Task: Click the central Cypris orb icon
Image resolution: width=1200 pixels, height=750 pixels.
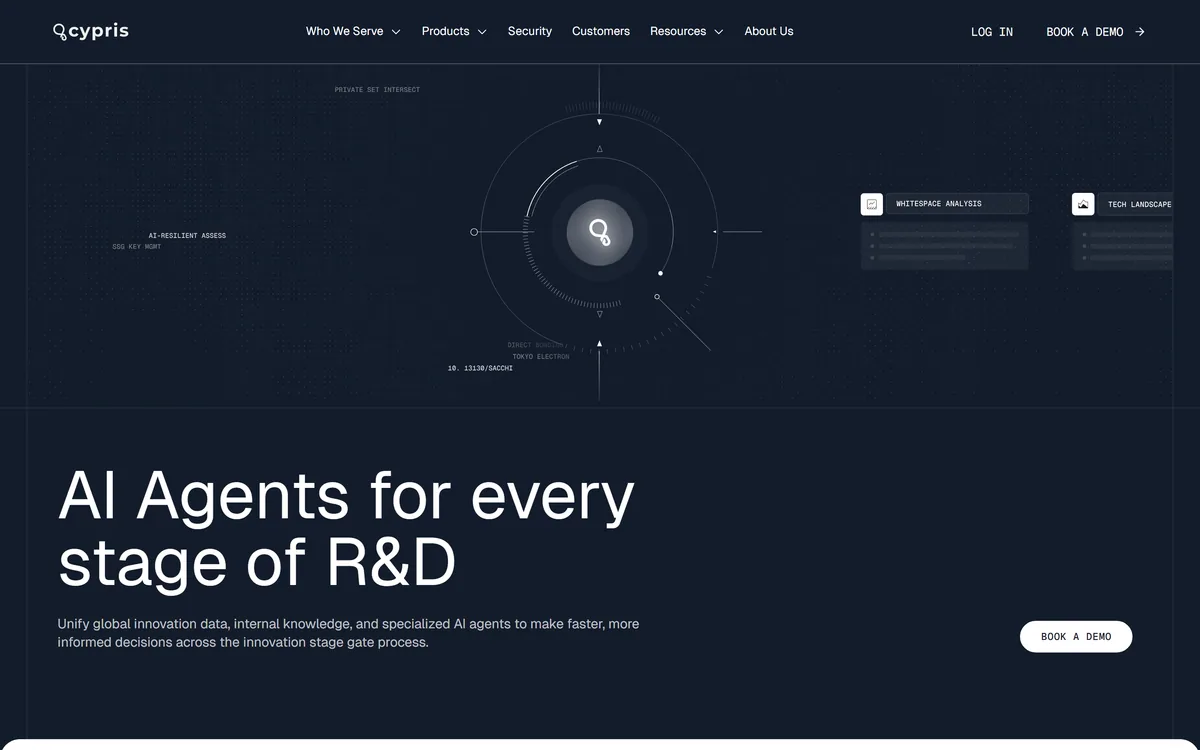Action: coord(600,232)
